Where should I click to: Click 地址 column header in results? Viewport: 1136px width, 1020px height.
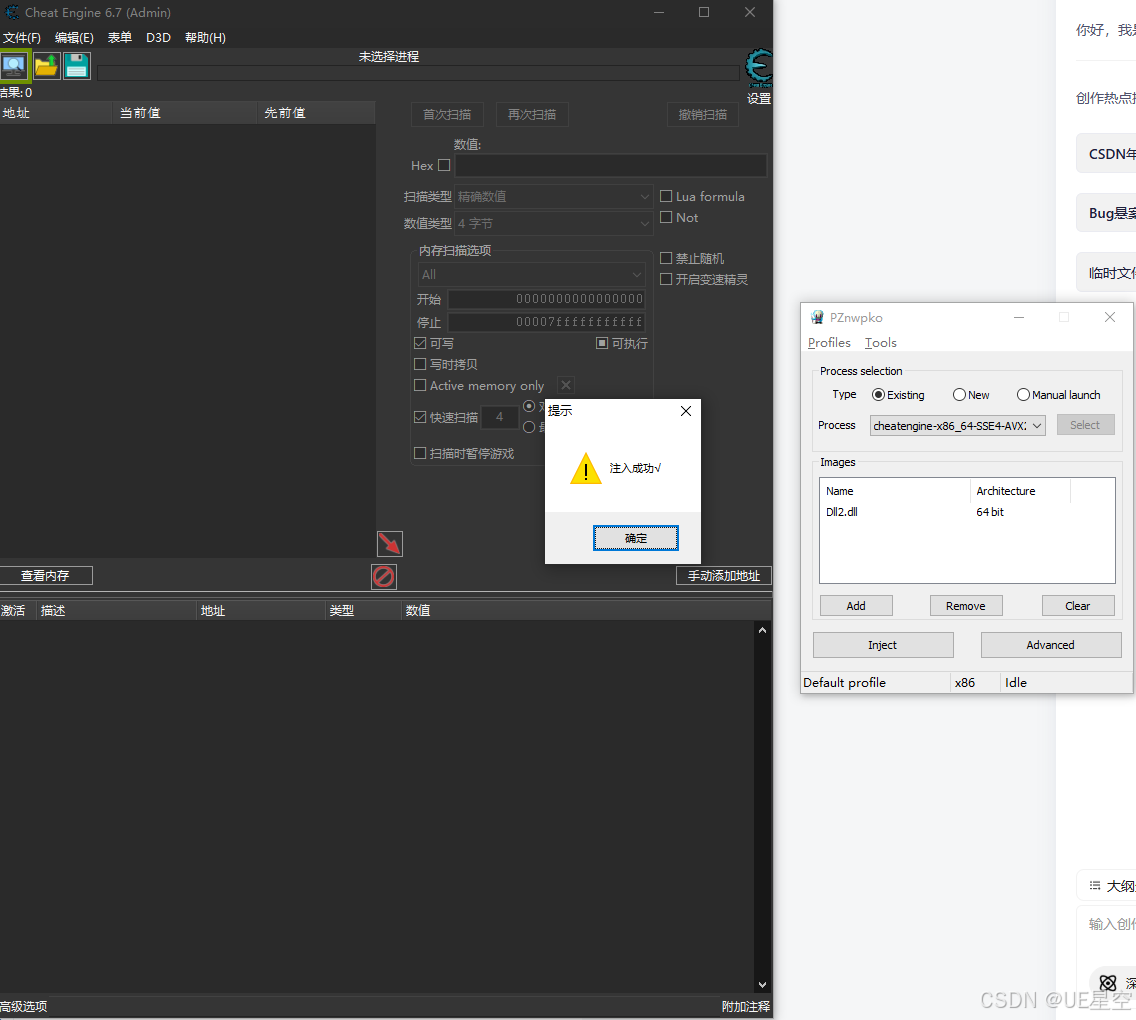(56, 113)
